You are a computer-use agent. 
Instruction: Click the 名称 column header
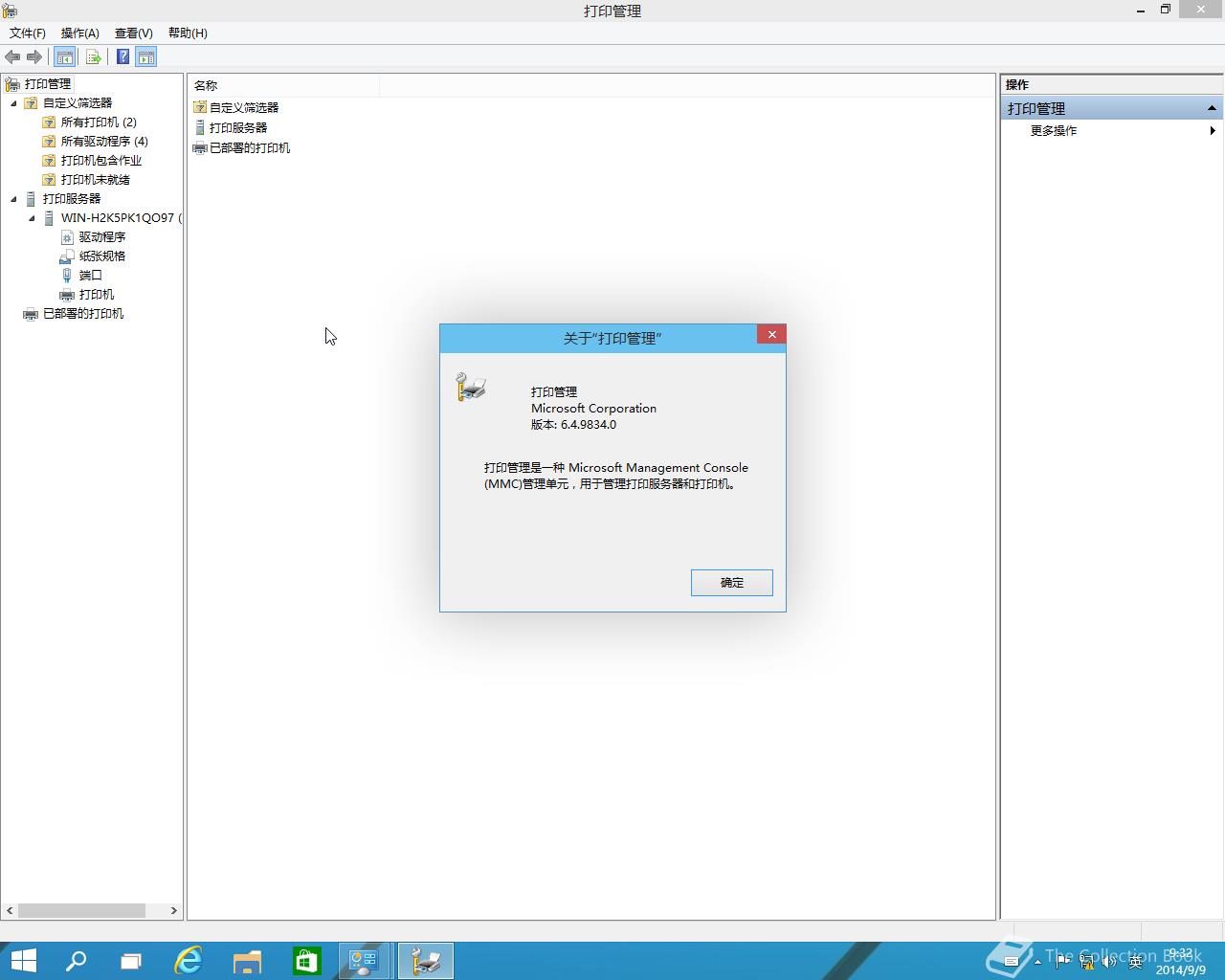click(283, 85)
